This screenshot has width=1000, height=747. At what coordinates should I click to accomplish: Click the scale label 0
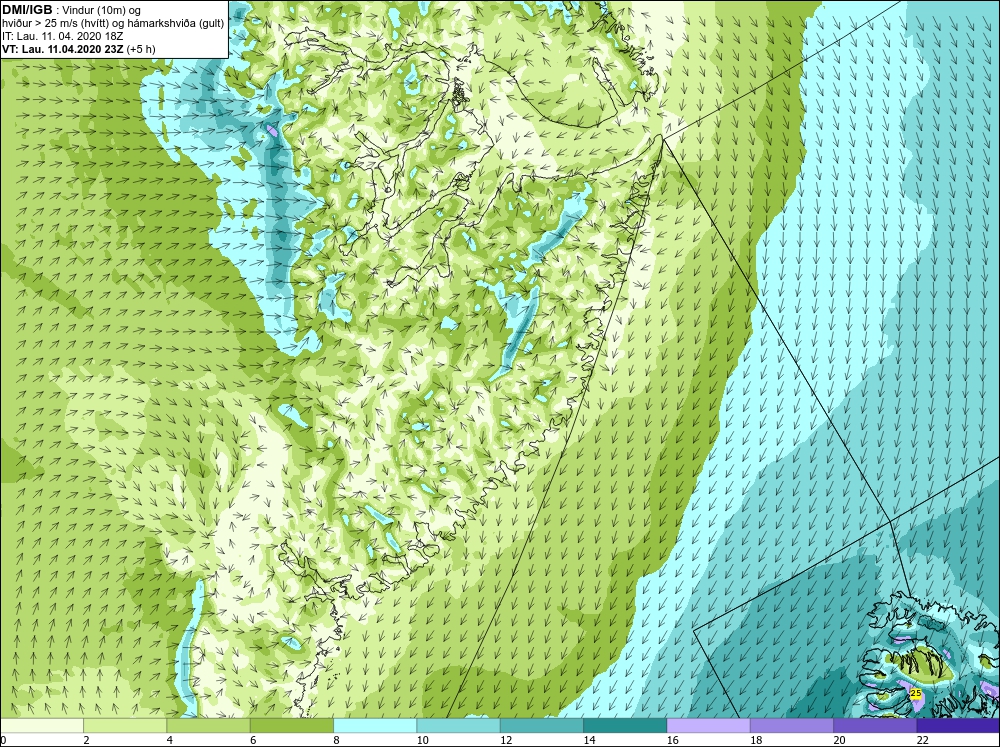click(x=3, y=740)
